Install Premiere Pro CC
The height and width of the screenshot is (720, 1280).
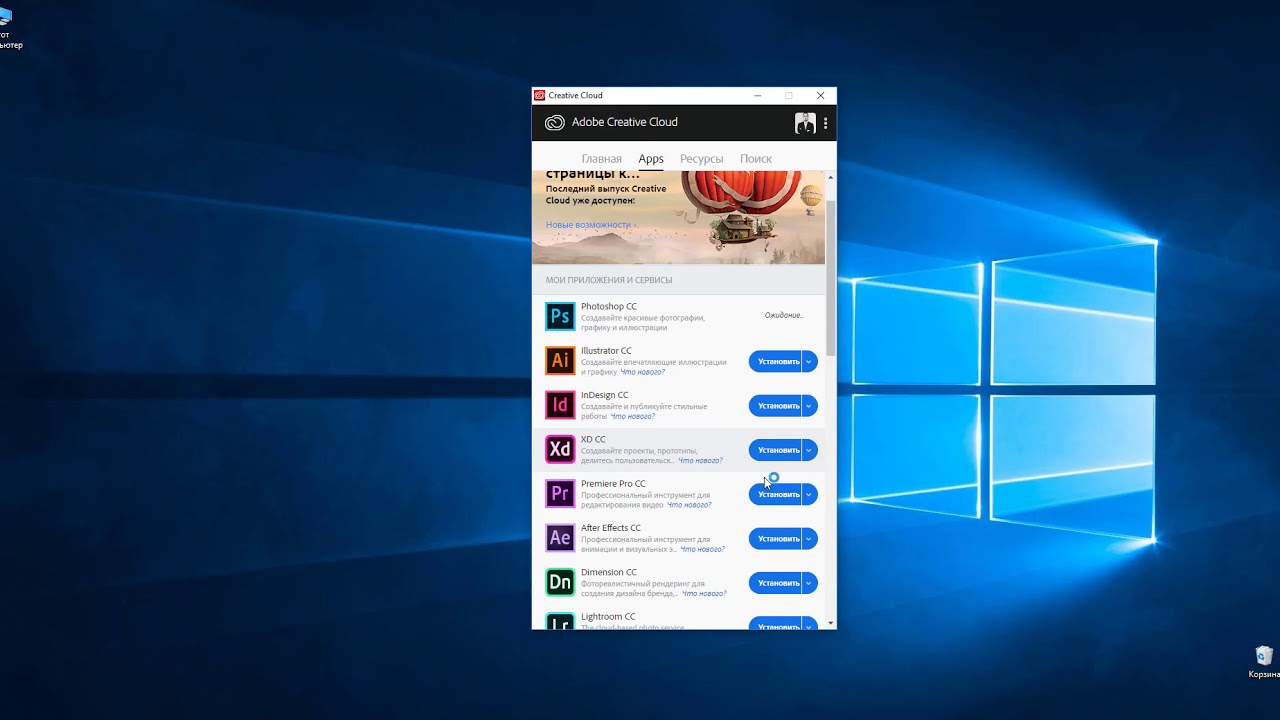[x=776, y=494]
